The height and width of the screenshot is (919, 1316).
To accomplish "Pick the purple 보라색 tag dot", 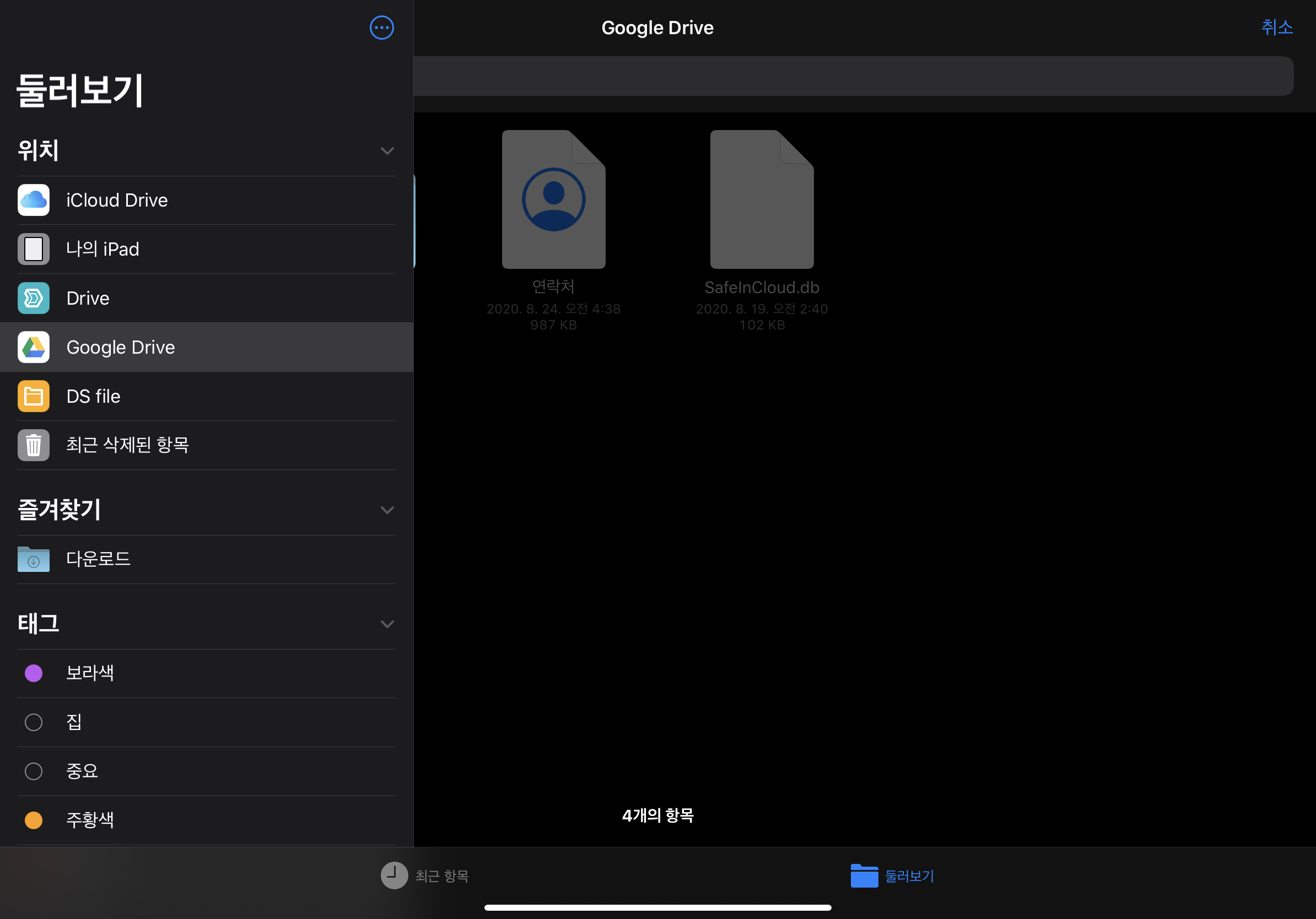I will pyautogui.click(x=33, y=673).
